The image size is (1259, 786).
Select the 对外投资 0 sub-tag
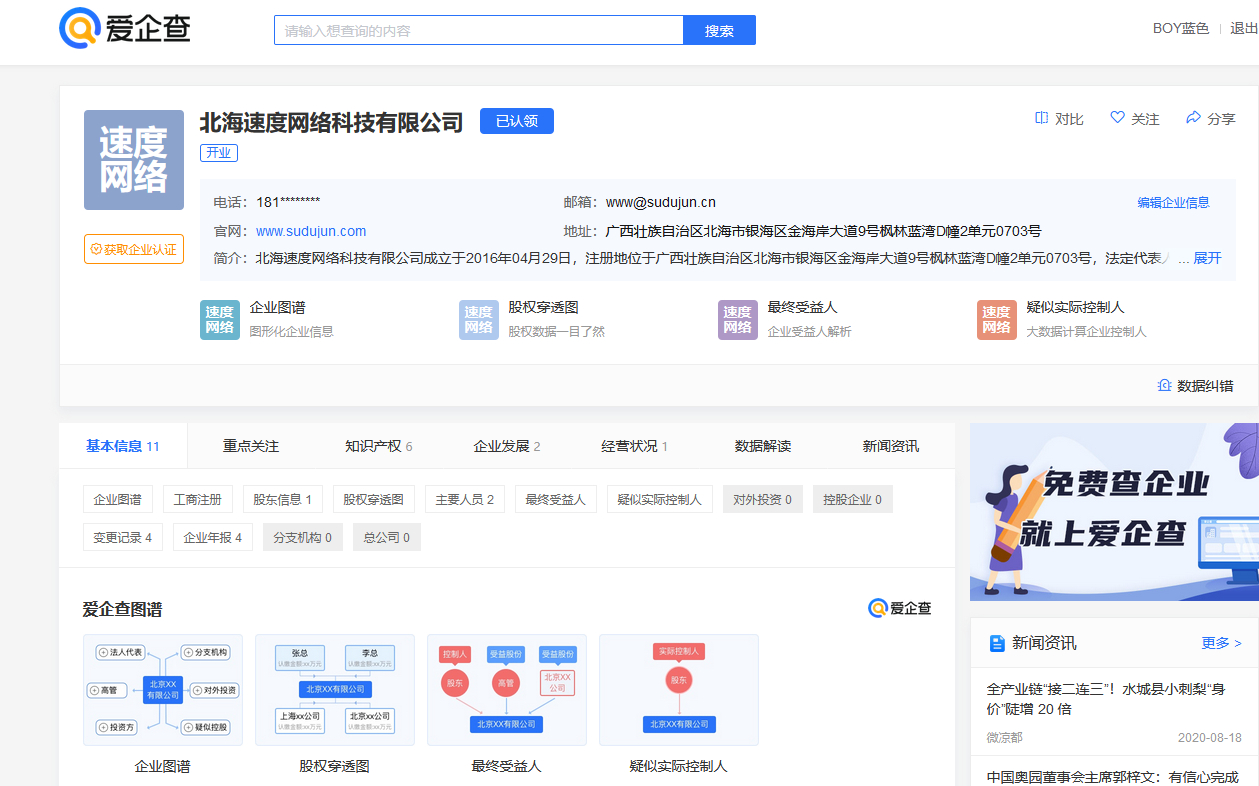(x=763, y=499)
